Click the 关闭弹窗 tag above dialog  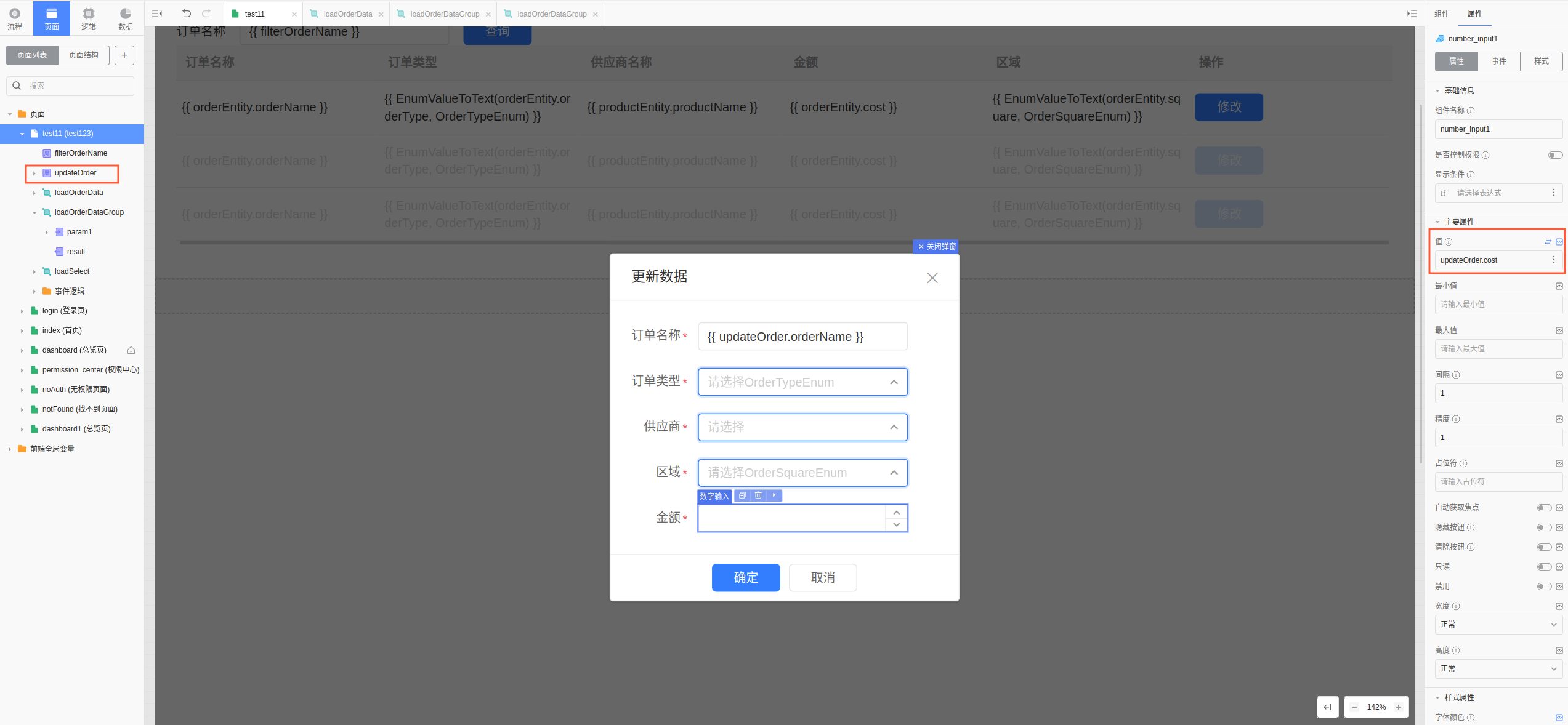coord(936,246)
